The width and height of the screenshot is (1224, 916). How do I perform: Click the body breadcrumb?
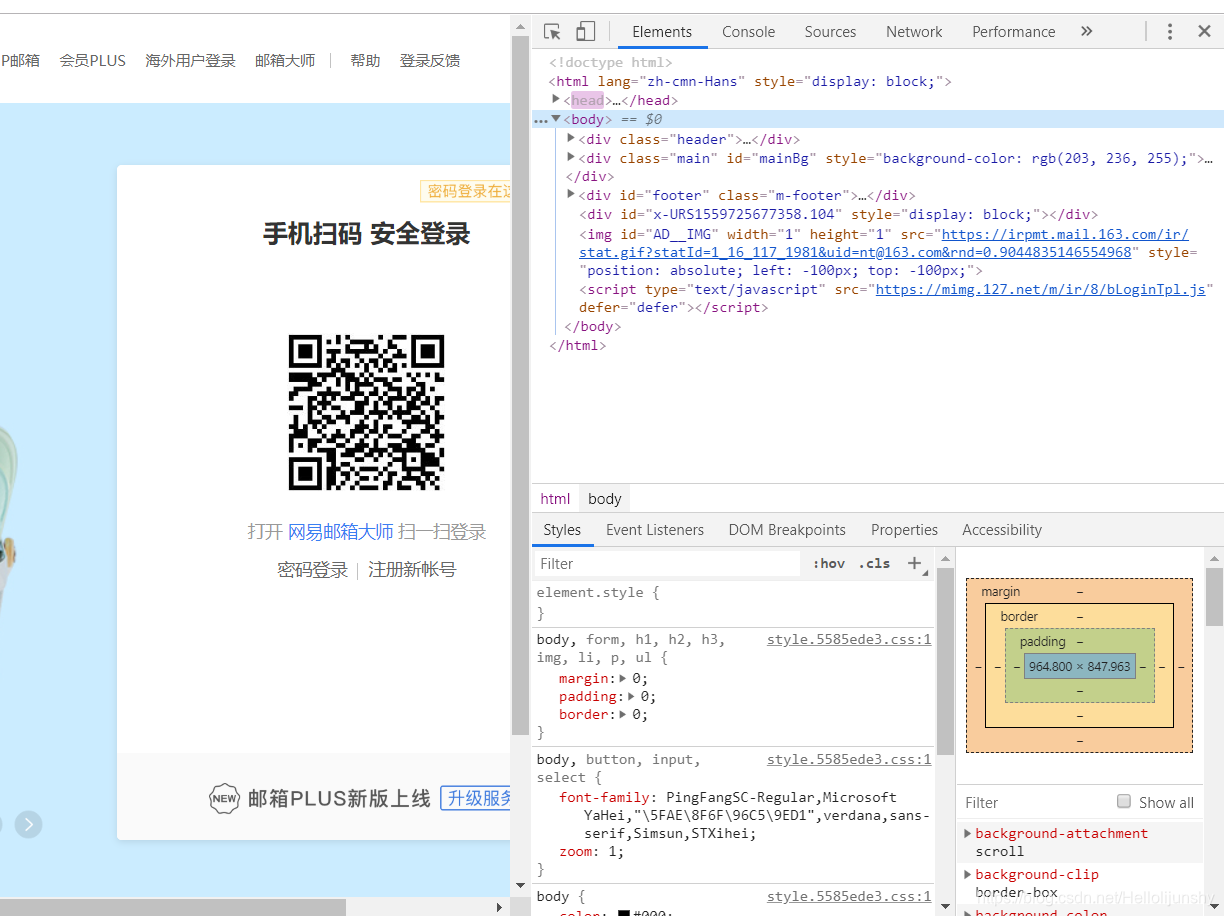605,498
